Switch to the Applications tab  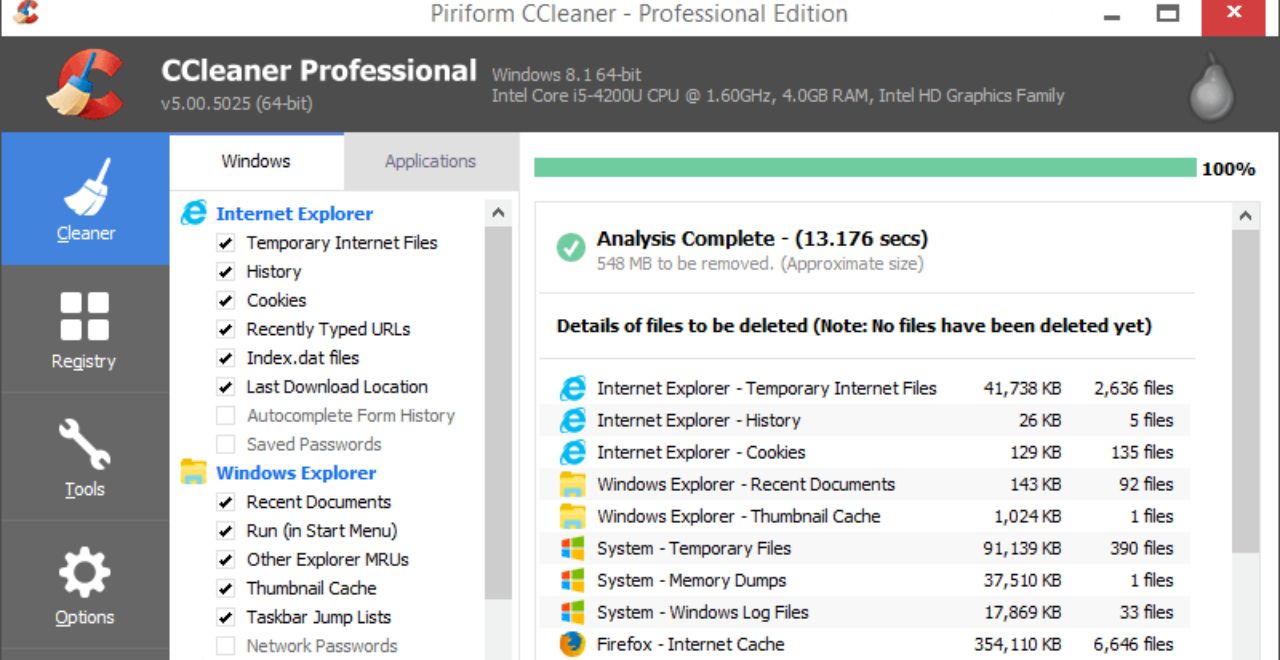click(x=430, y=161)
